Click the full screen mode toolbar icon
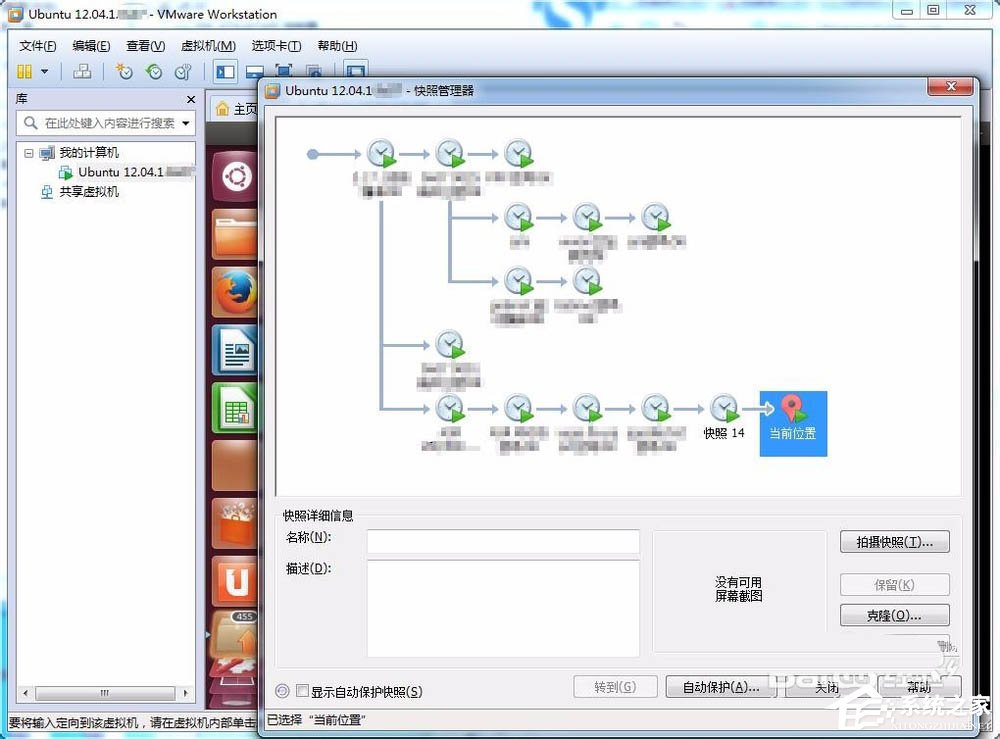 pyautogui.click(x=283, y=71)
